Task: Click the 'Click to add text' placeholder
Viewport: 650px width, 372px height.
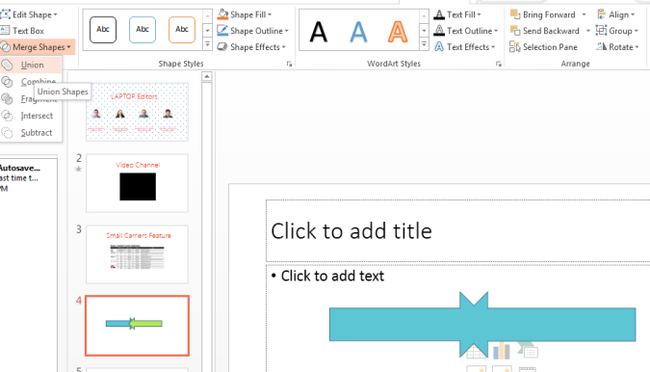Action: pos(332,276)
